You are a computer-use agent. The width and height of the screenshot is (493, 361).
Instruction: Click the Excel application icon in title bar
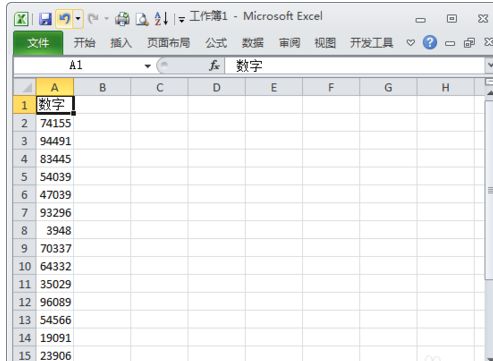[21, 19]
